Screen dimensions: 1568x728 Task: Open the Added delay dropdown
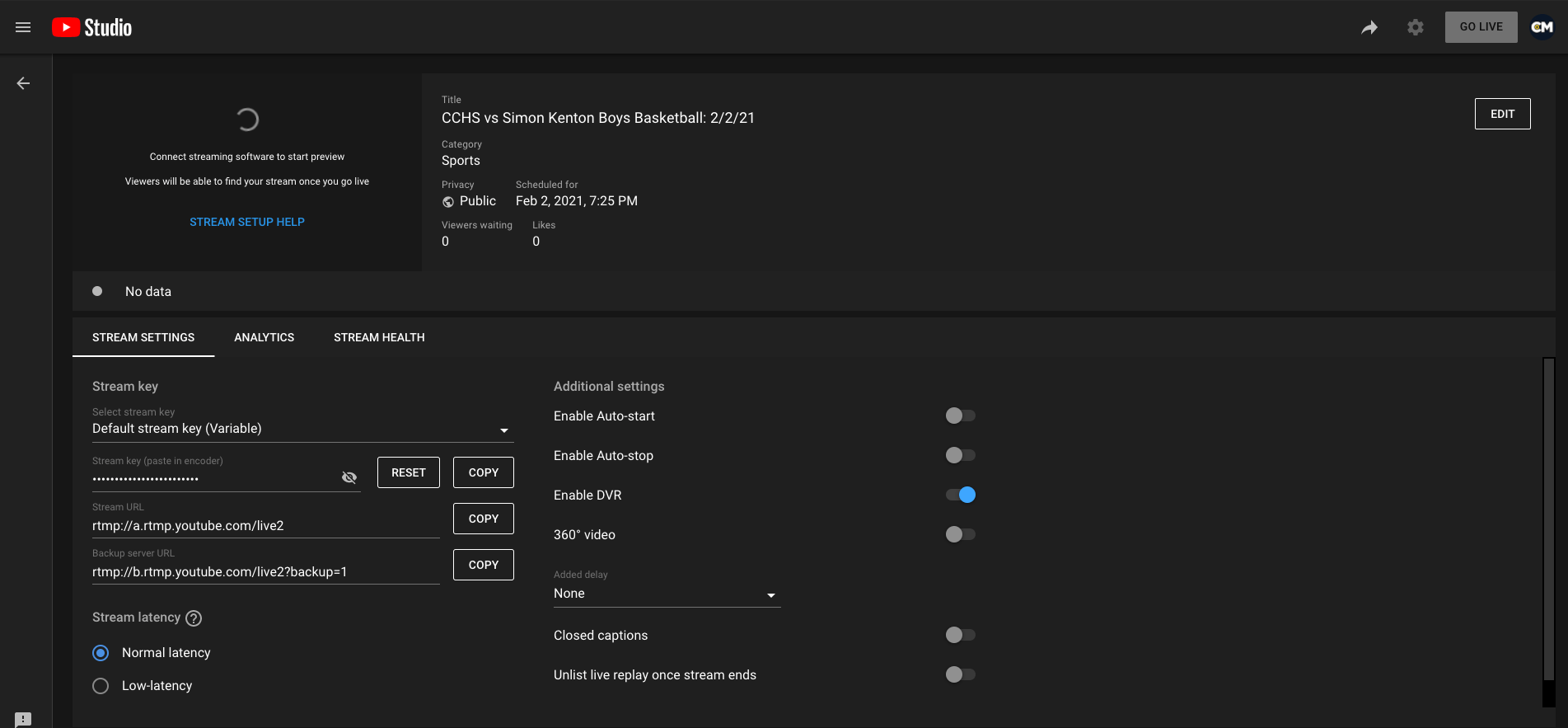click(x=667, y=594)
